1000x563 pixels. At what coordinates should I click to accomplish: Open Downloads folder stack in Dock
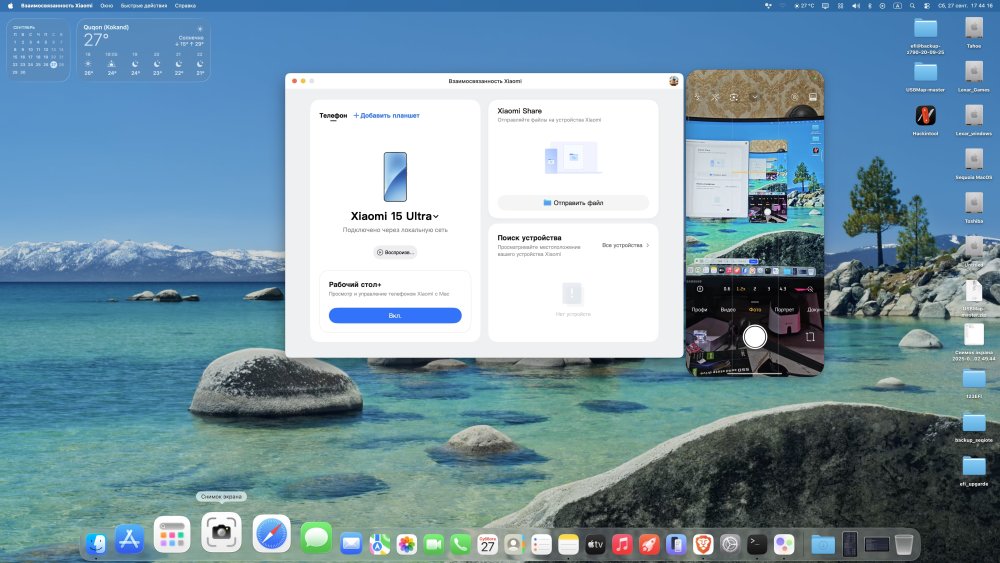pos(823,544)
